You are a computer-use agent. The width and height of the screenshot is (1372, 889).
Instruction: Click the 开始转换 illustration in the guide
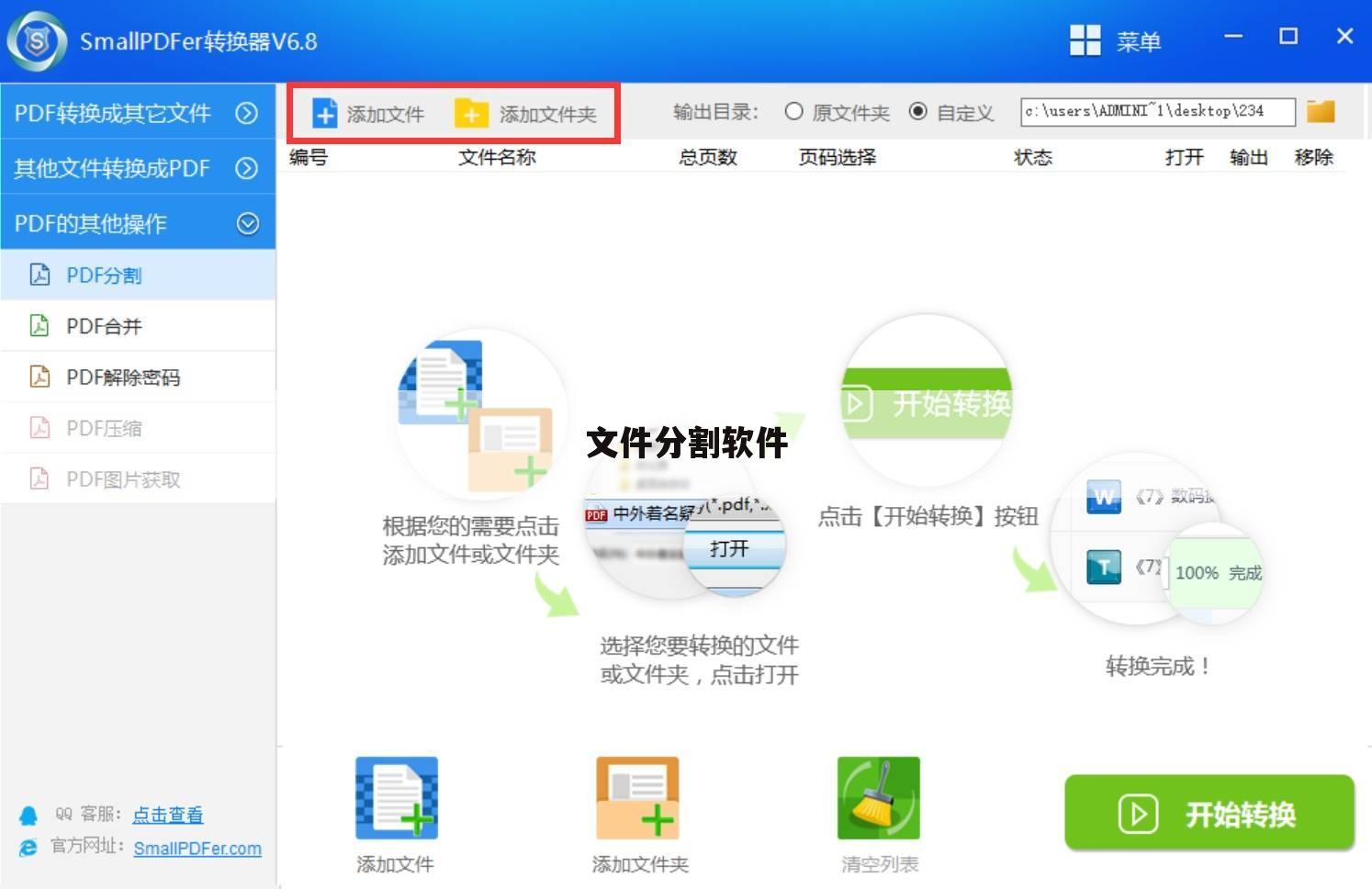click(x=926, y=401)
